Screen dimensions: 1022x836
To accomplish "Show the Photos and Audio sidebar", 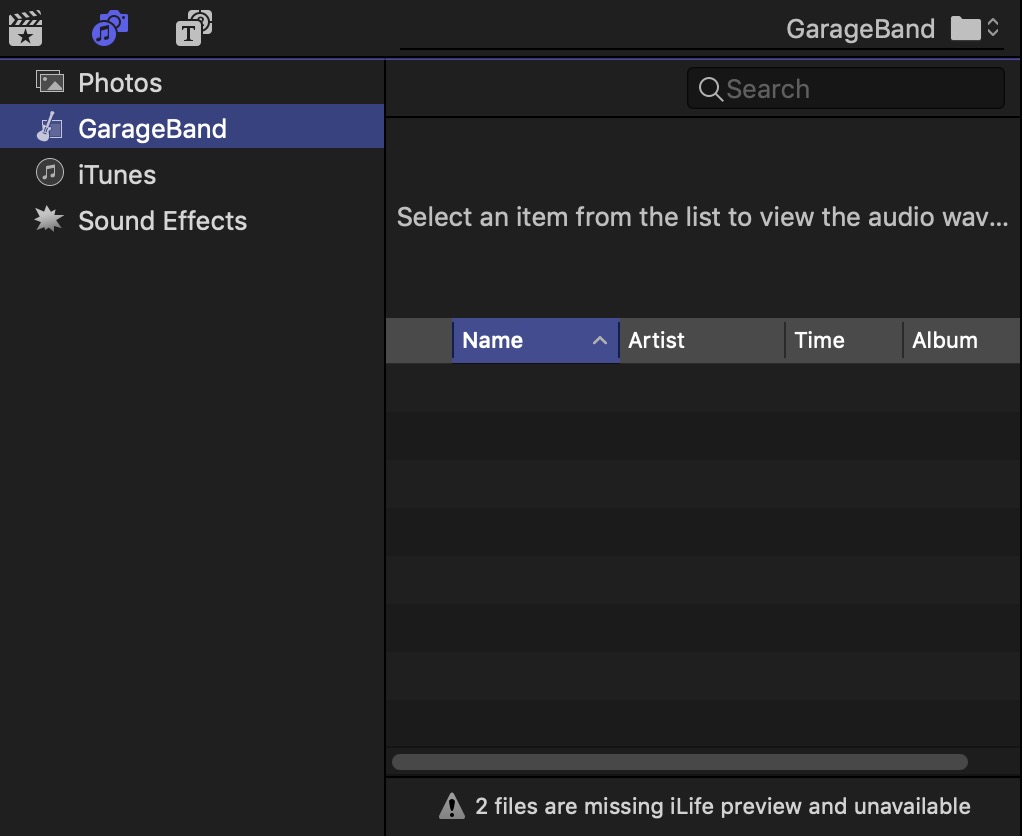I will pos(110,29).
